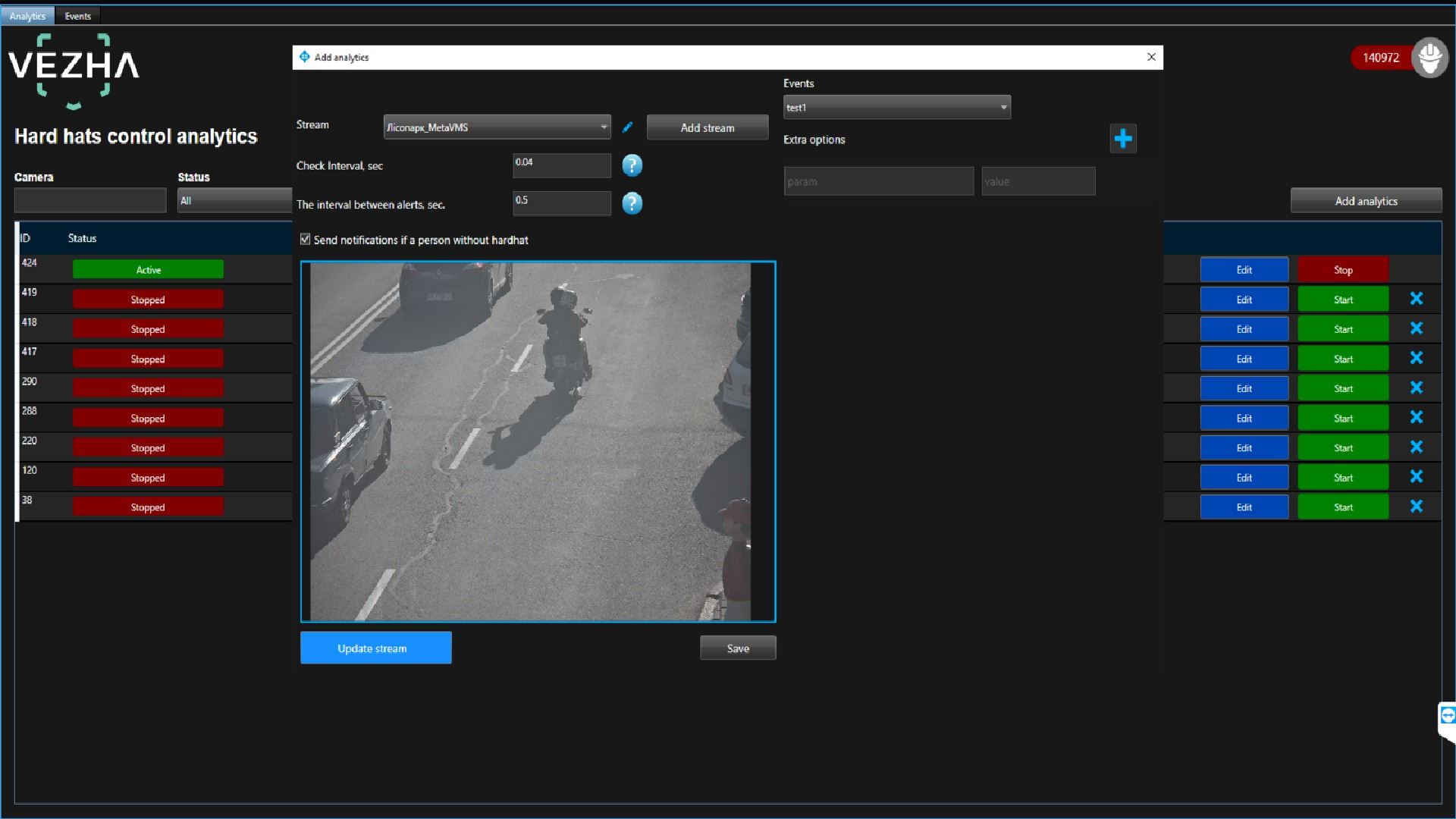The width and height of the screenshot is (1456, 819).
Task: Edit analytics row 424
Action: tap(1244, 270)
